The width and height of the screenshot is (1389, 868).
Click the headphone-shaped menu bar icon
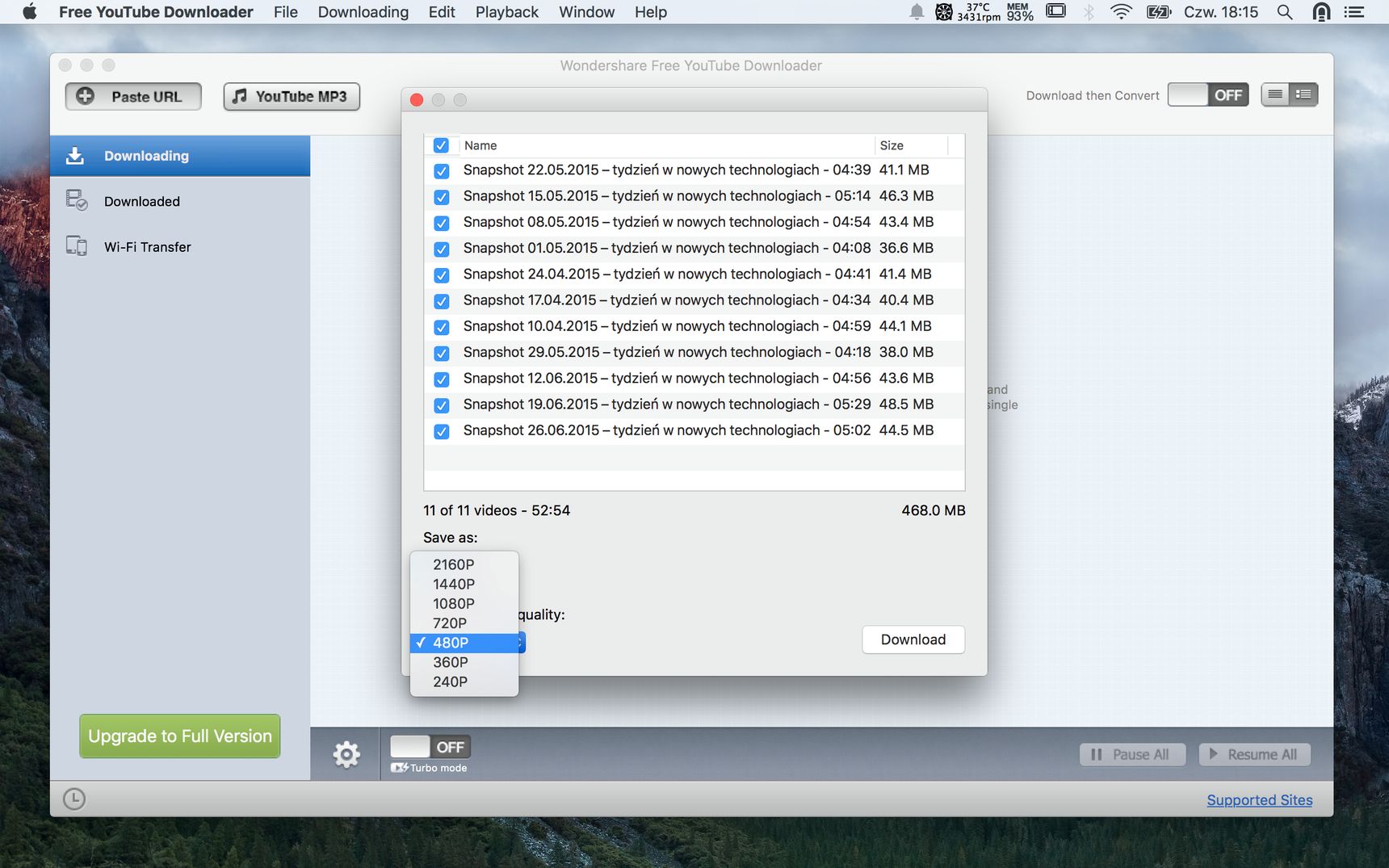pos(1321,12)
